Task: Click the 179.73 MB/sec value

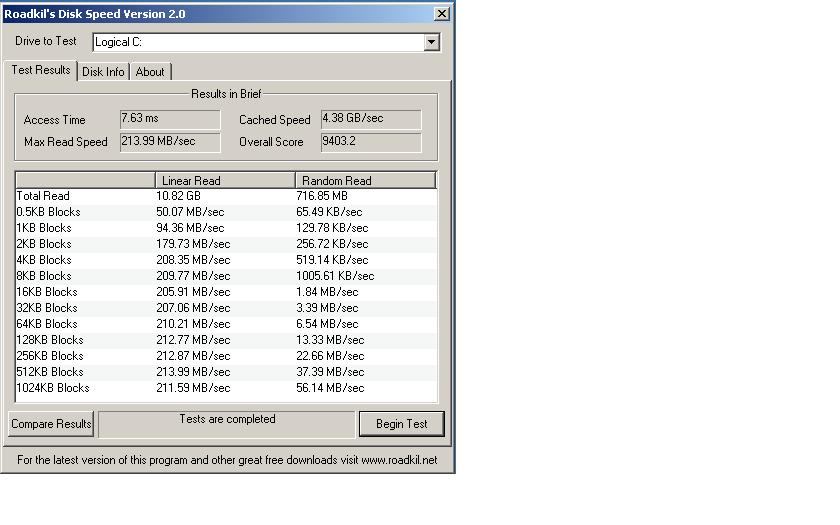Action: [193, 244]
